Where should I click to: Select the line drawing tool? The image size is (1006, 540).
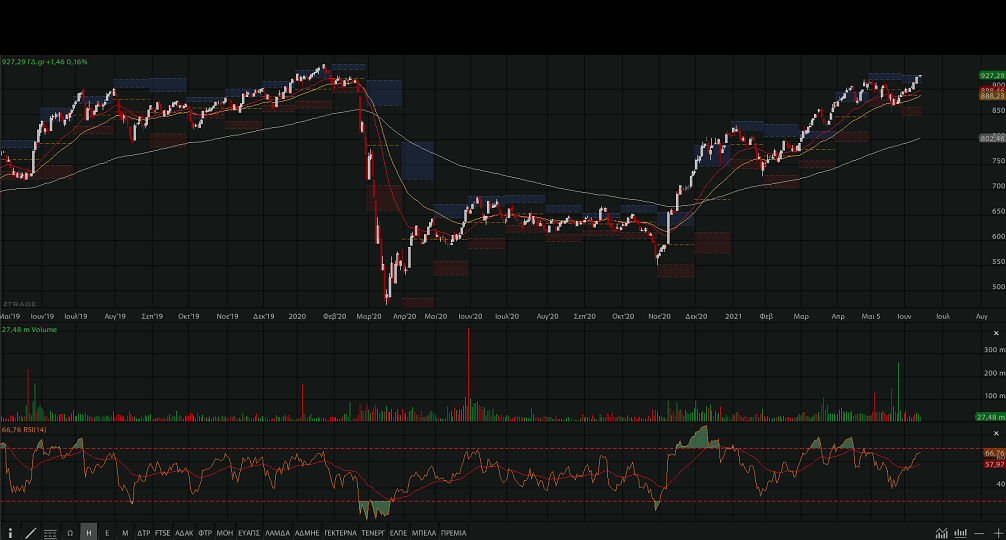[x=30, y=533]
